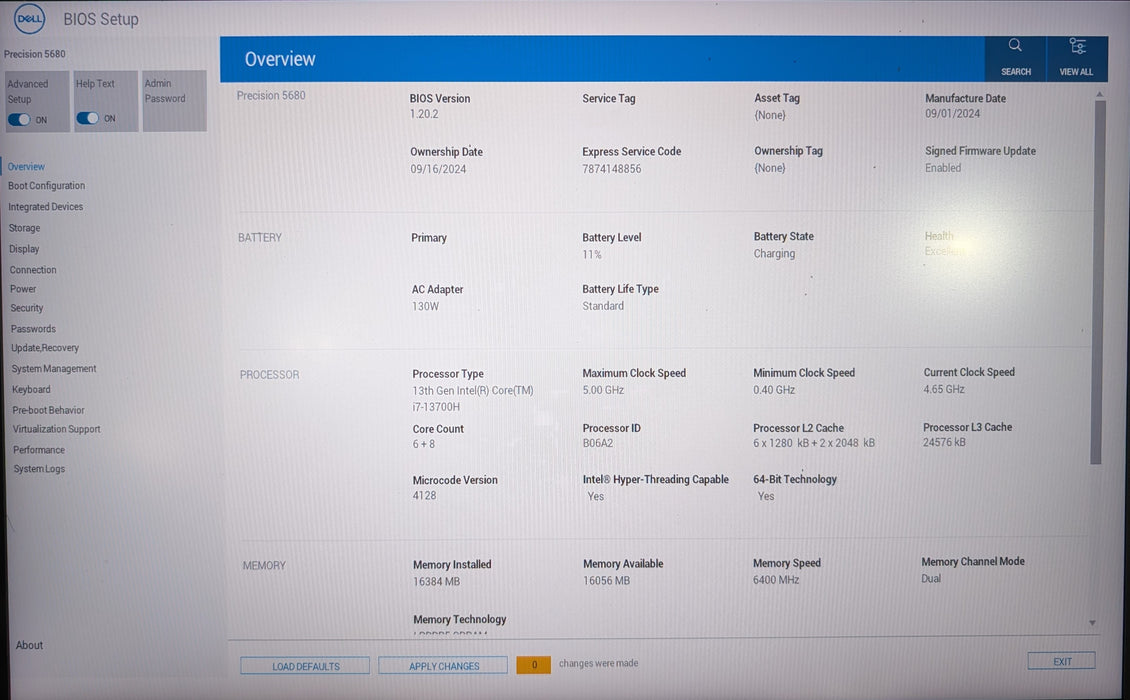Click the Processor ID B06A2 value
The width and height of the screenshot is (1130, 700).
click(597, 443)
